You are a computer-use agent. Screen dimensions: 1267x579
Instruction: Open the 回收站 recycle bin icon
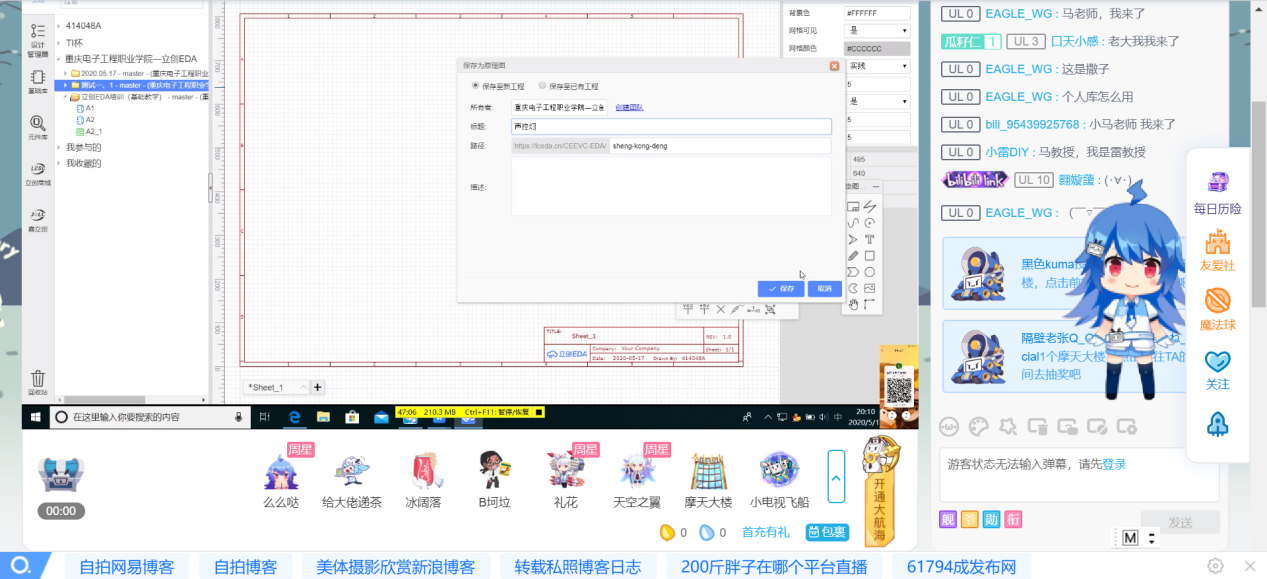click(x=37, y=381)
